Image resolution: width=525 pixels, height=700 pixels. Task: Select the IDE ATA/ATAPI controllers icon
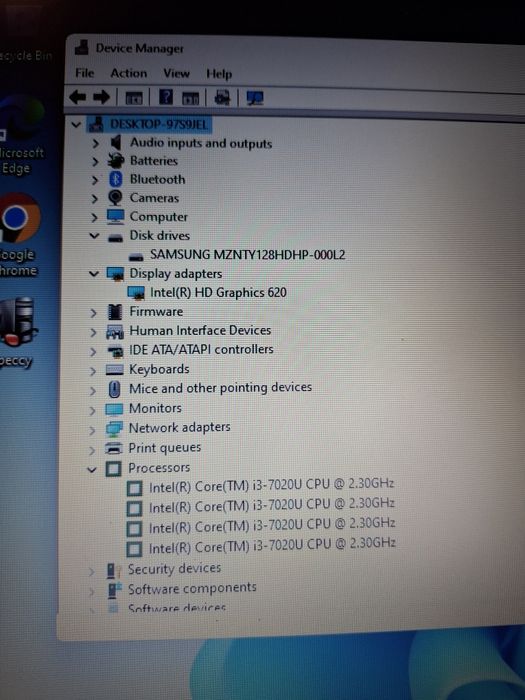click(115, 351)
